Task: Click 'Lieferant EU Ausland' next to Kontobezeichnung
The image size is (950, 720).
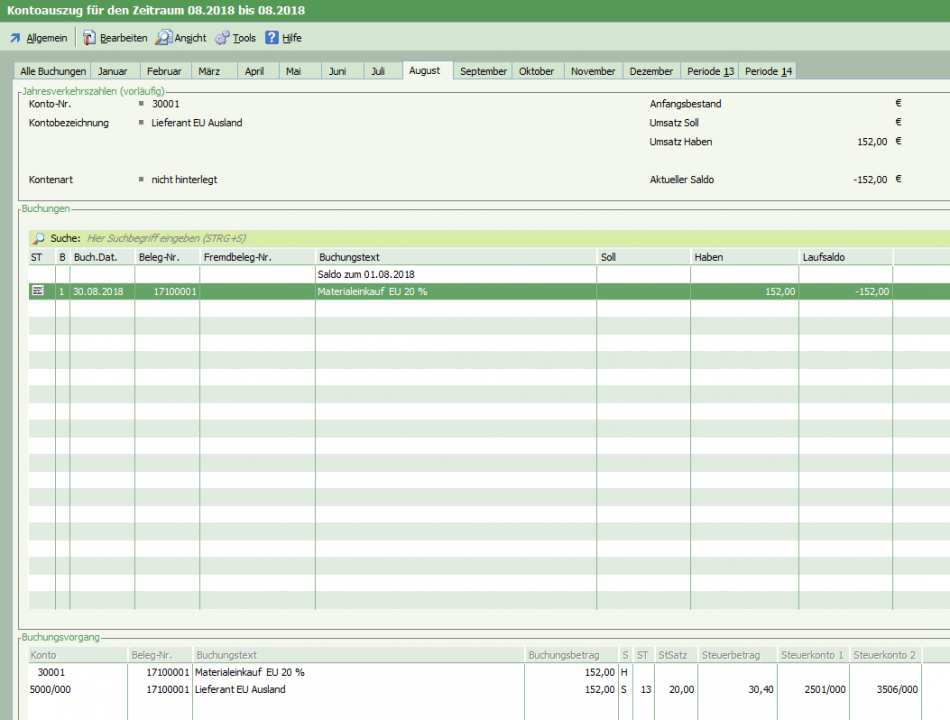Action: point(197,122)
